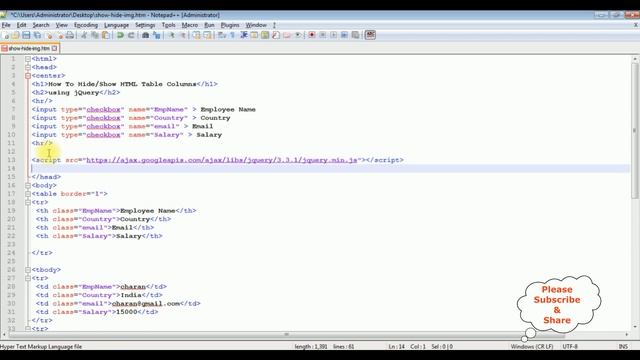Toggle synchronize vertical scrolling icon

[196, 35]
